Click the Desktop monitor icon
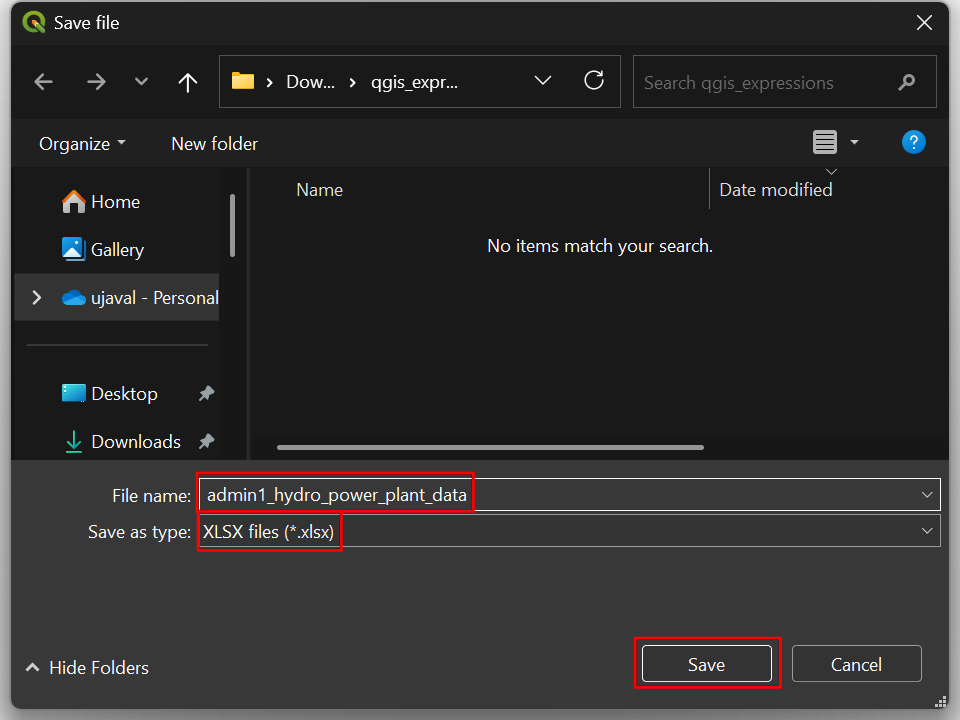Image resolution: width=960 pixels, height=720 pixels. [x=73, y=393]
